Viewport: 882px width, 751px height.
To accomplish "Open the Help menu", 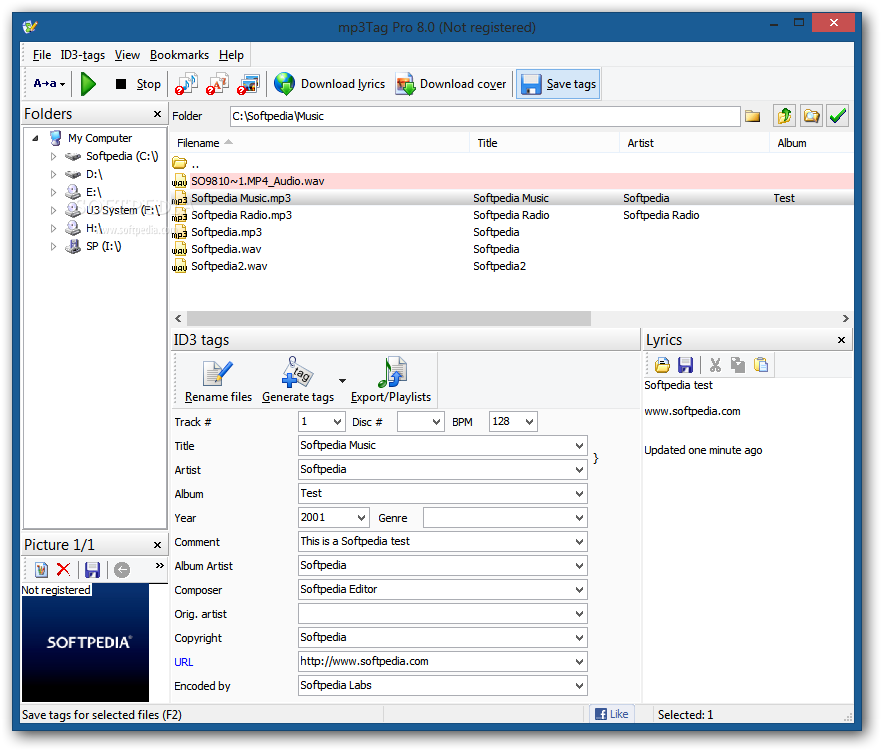I will pyautogui.click(x=231, y=55).
